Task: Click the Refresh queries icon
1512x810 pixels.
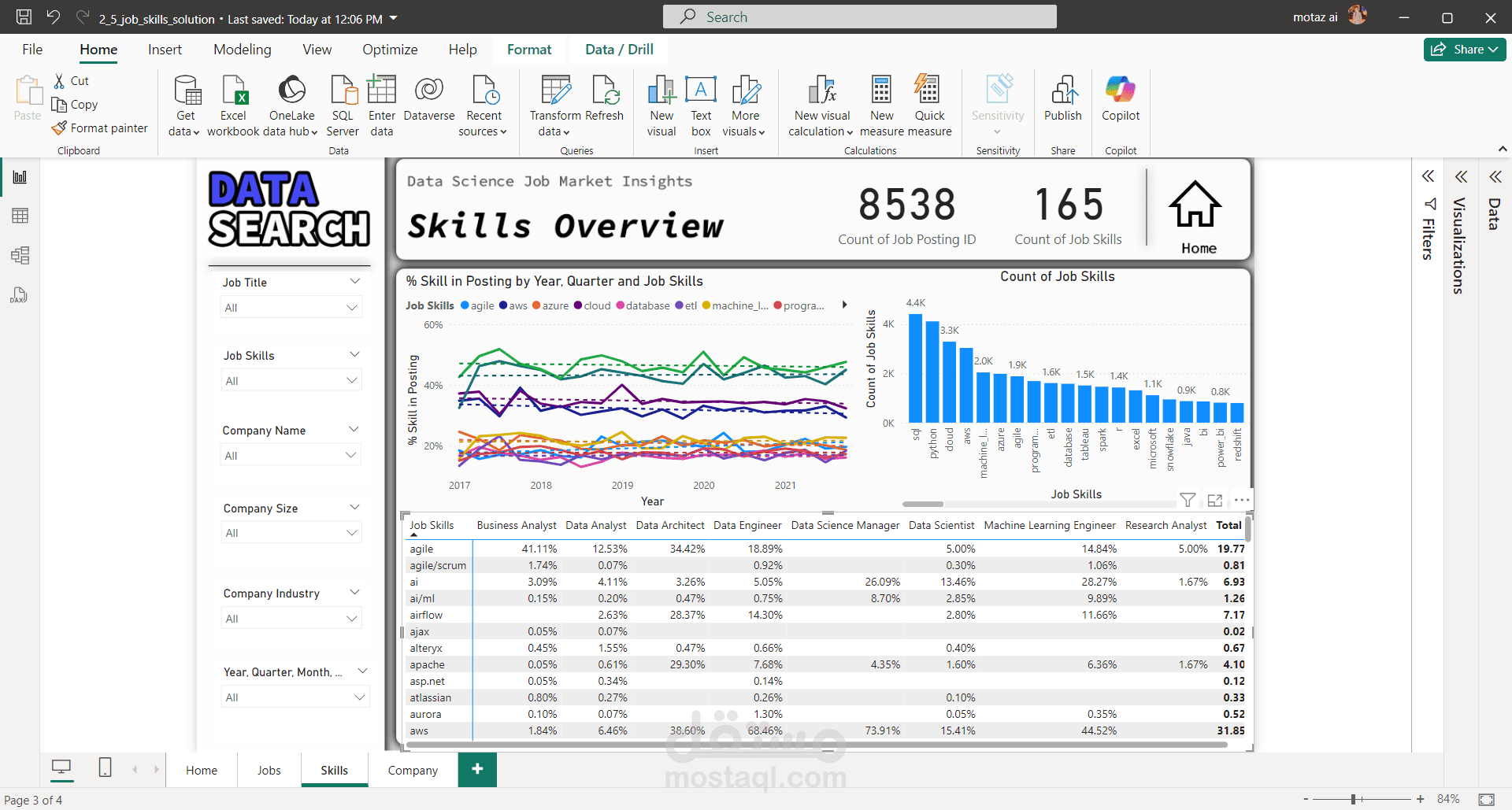Action: pos(605,92)
